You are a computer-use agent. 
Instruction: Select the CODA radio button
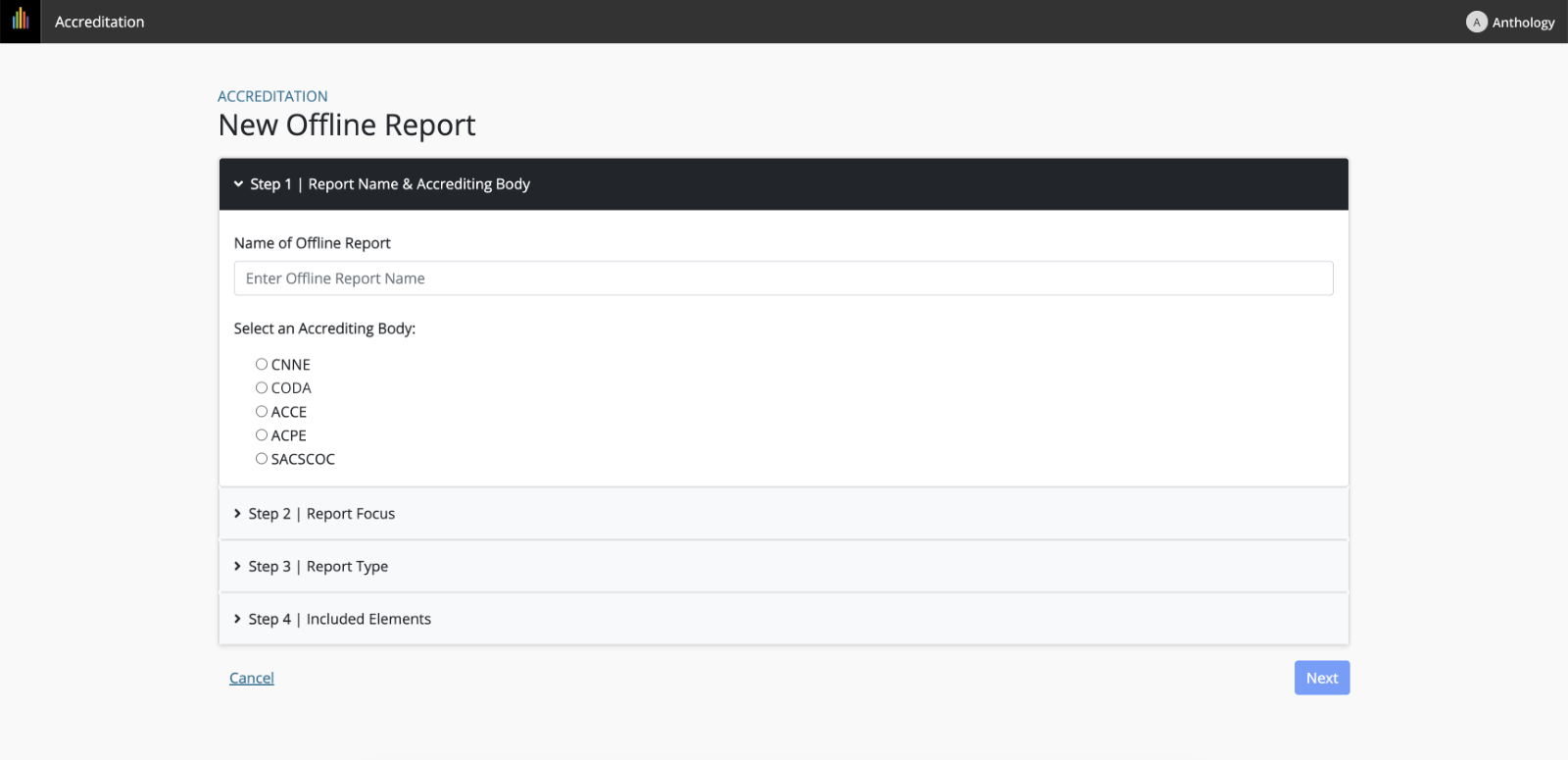click(262, 387)
